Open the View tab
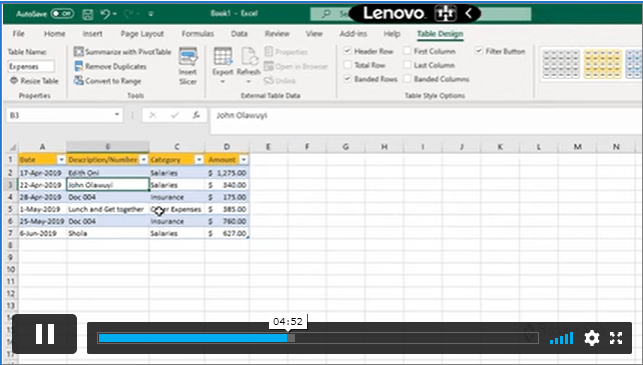643x365 pixels. point(314,34)
